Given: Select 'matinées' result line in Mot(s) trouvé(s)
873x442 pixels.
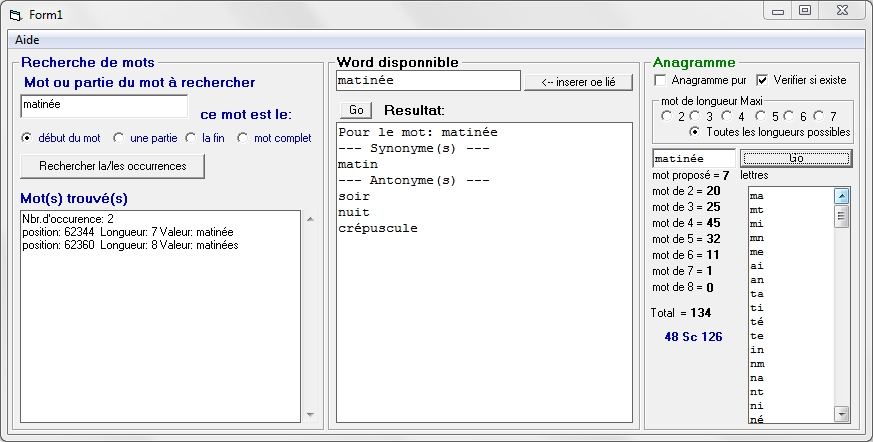Looking at the screenshot, I should click(130, 244).
